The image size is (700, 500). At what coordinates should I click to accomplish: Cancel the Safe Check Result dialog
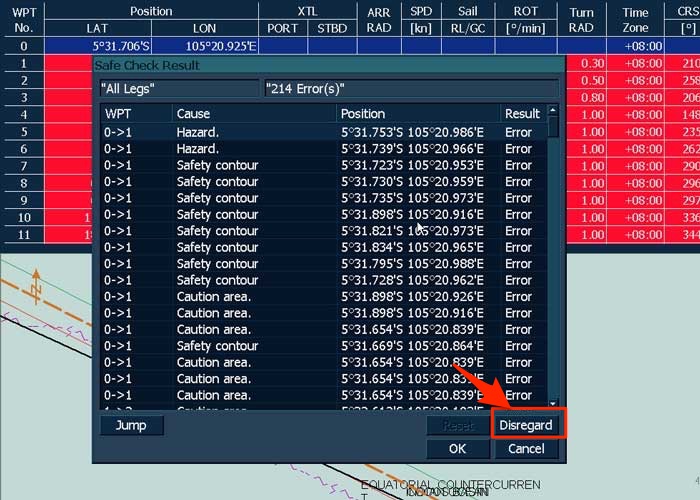(x=526, y=449)
